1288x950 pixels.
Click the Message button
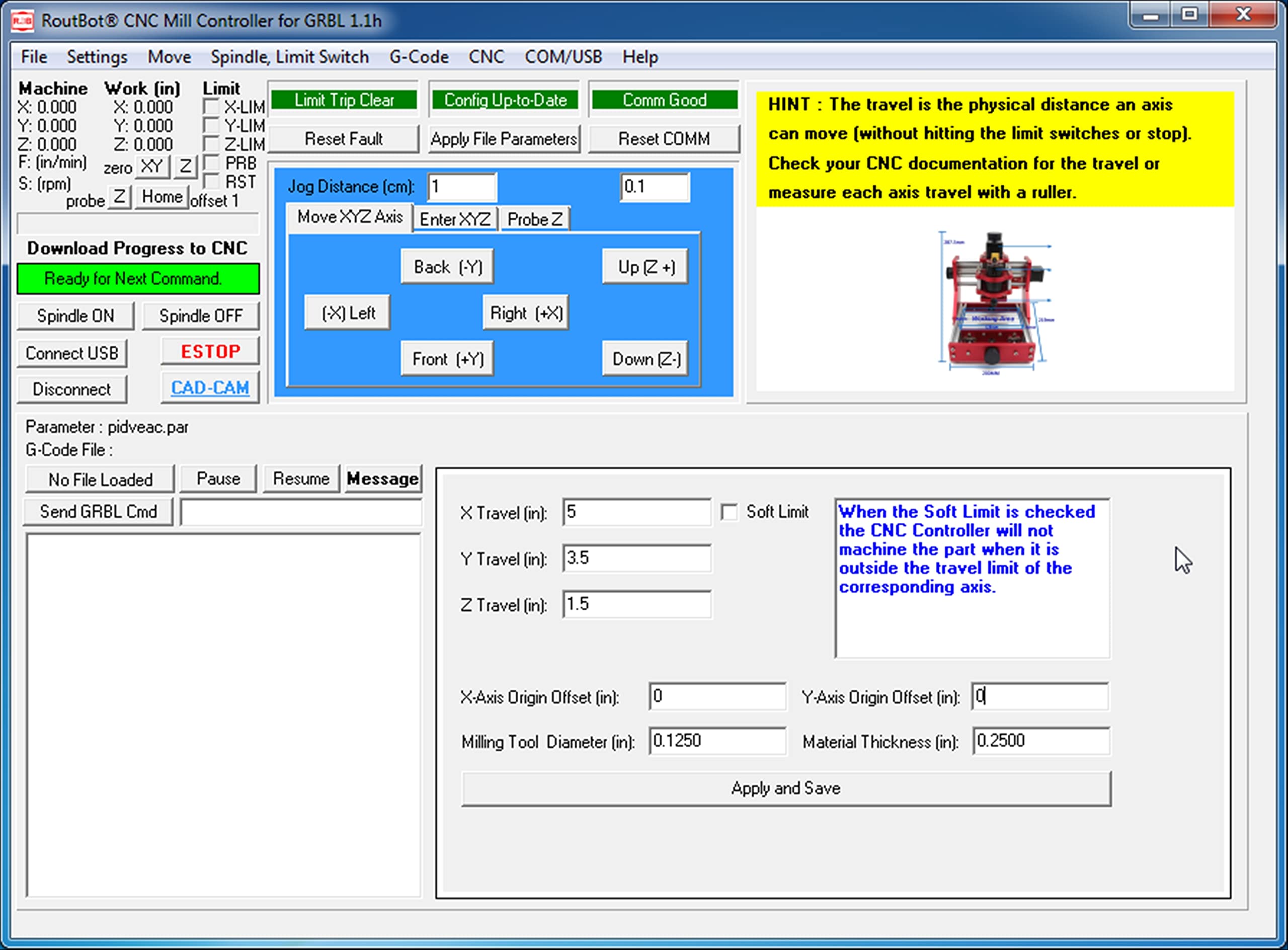pos(383,479)
